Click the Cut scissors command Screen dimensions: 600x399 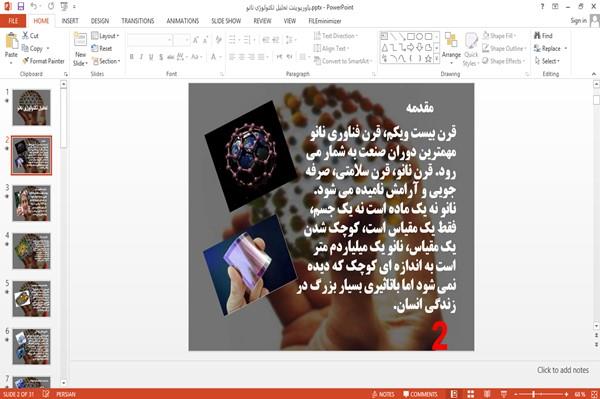point(30,36)
